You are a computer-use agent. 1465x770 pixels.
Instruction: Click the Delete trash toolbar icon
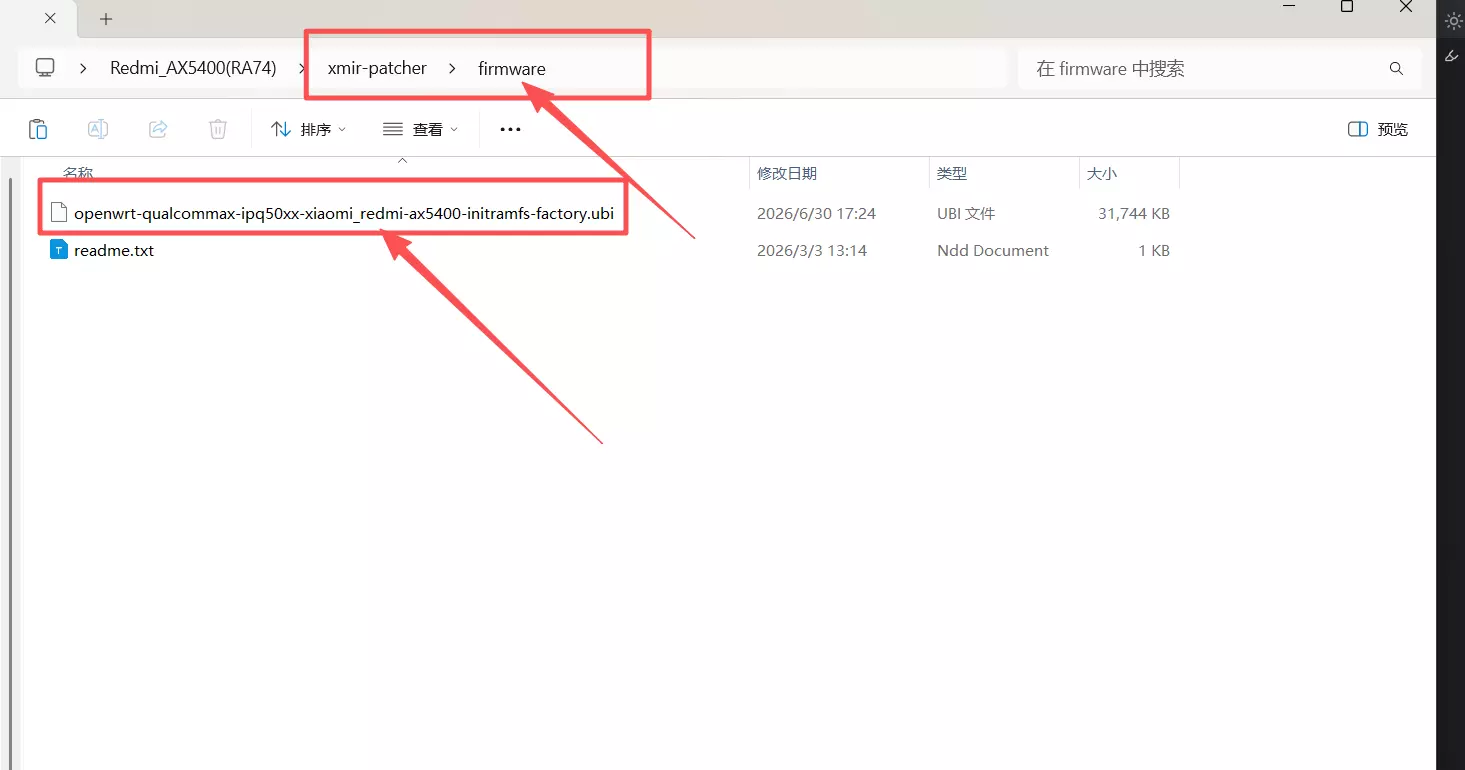tap(218, 129)
